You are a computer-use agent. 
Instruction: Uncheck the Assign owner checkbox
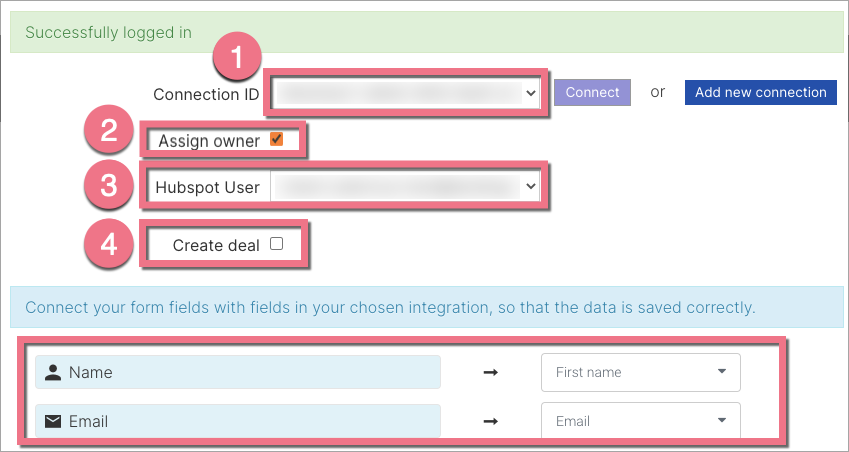pos(277,140)
